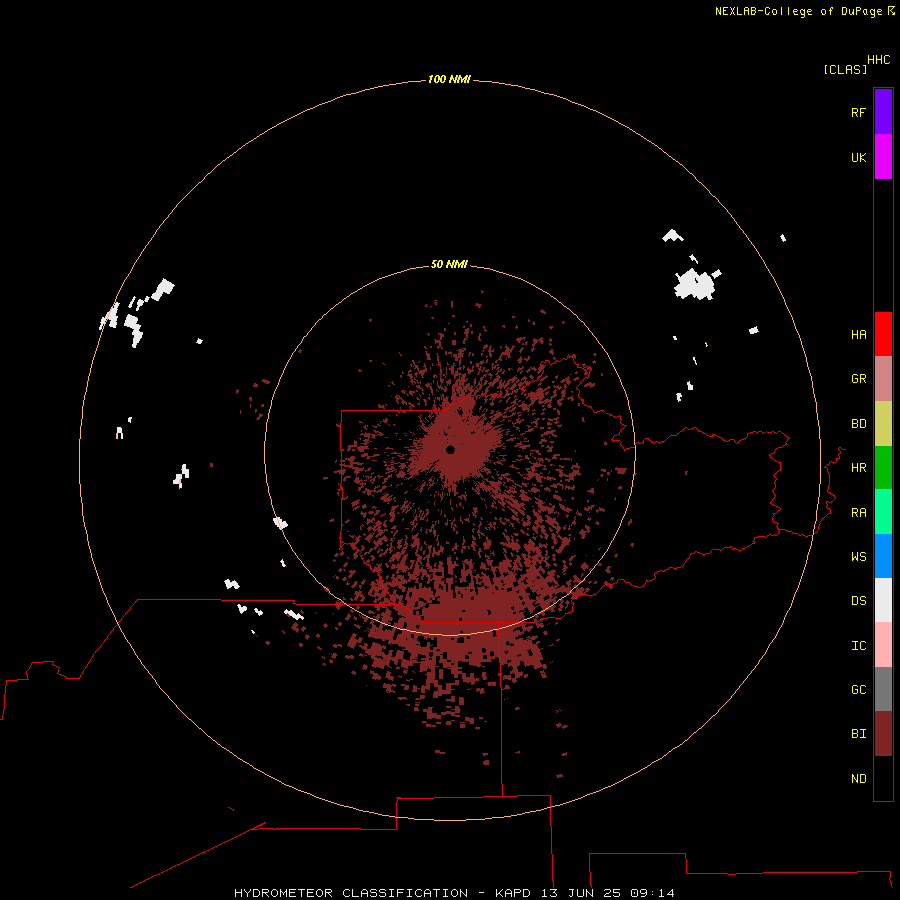
Task: Click the 'DS' legend label
Action: (858, 601)
